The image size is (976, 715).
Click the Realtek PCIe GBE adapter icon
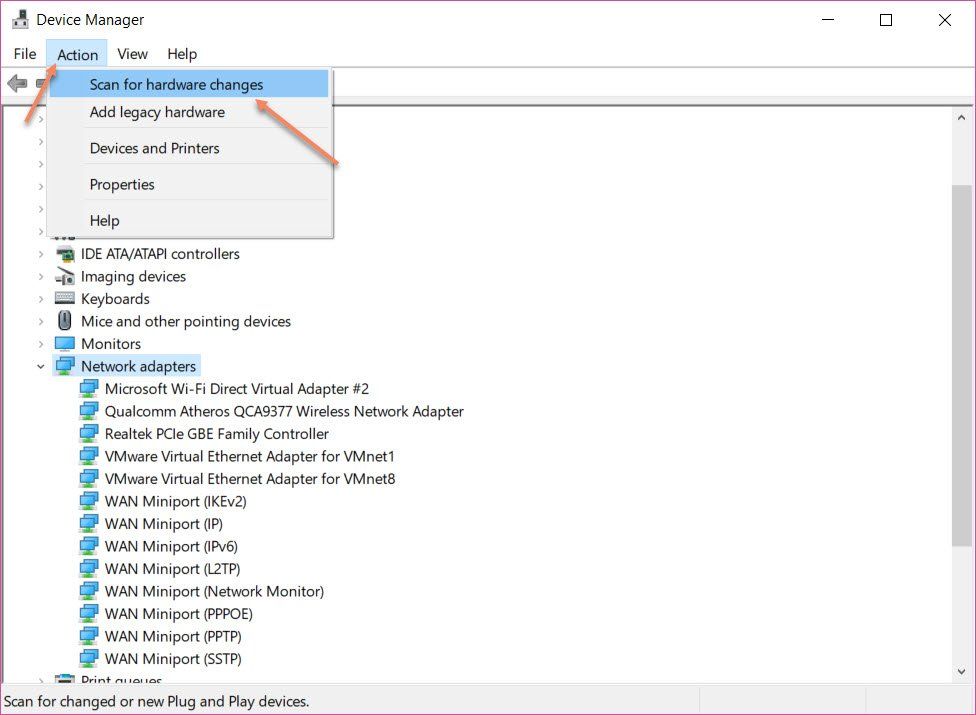[x=89, y=434]
